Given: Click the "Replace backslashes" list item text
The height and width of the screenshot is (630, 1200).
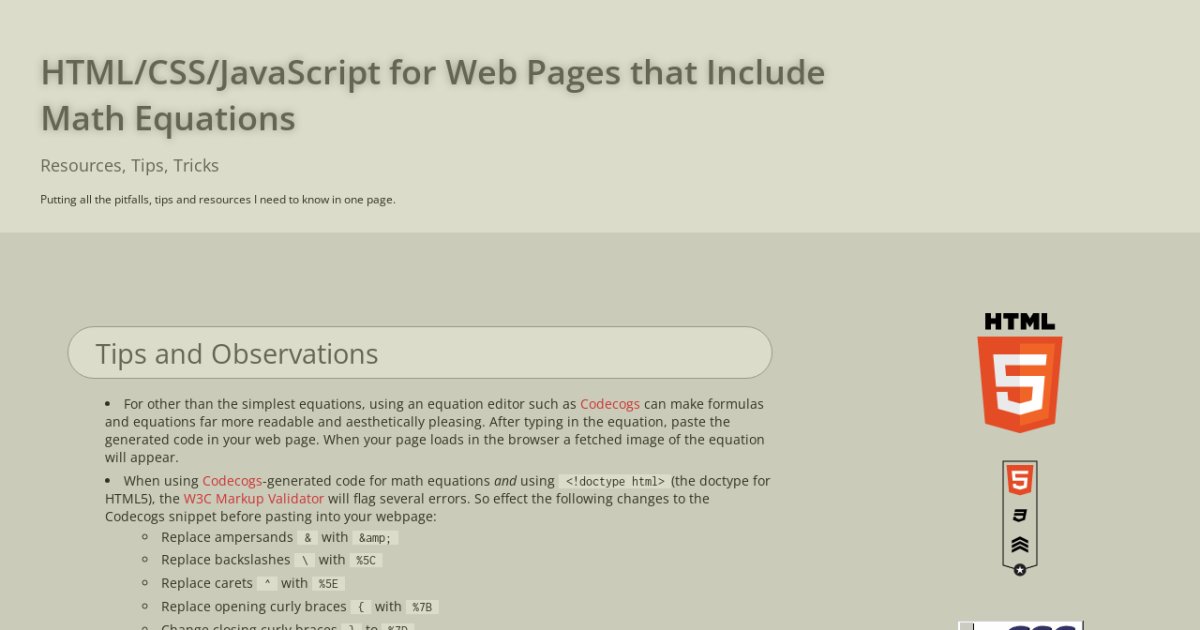Looking at the screenshot, I should pos(225,561).
